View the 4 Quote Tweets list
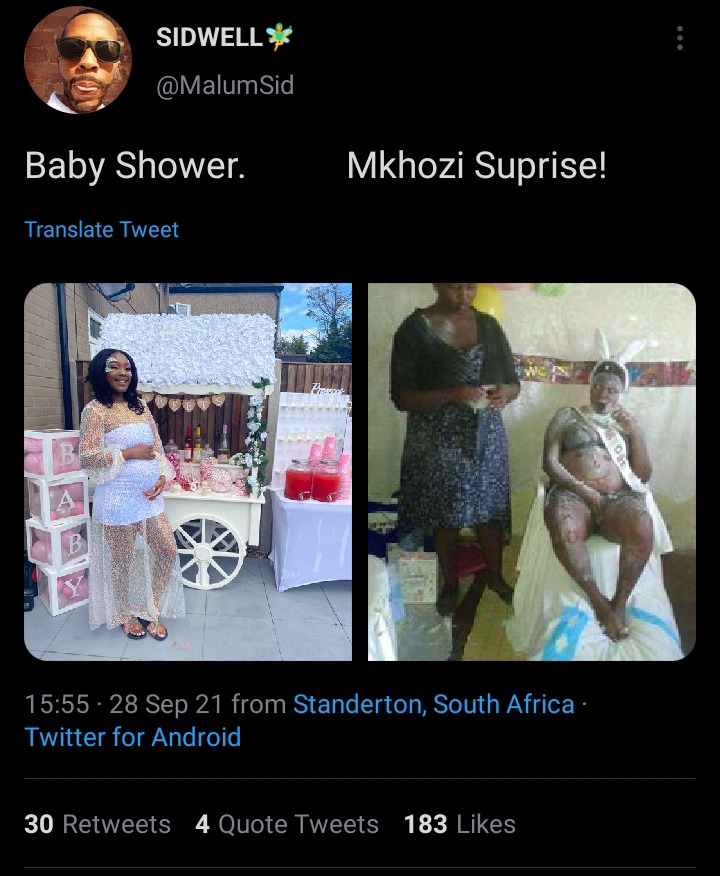 (287, 825)
